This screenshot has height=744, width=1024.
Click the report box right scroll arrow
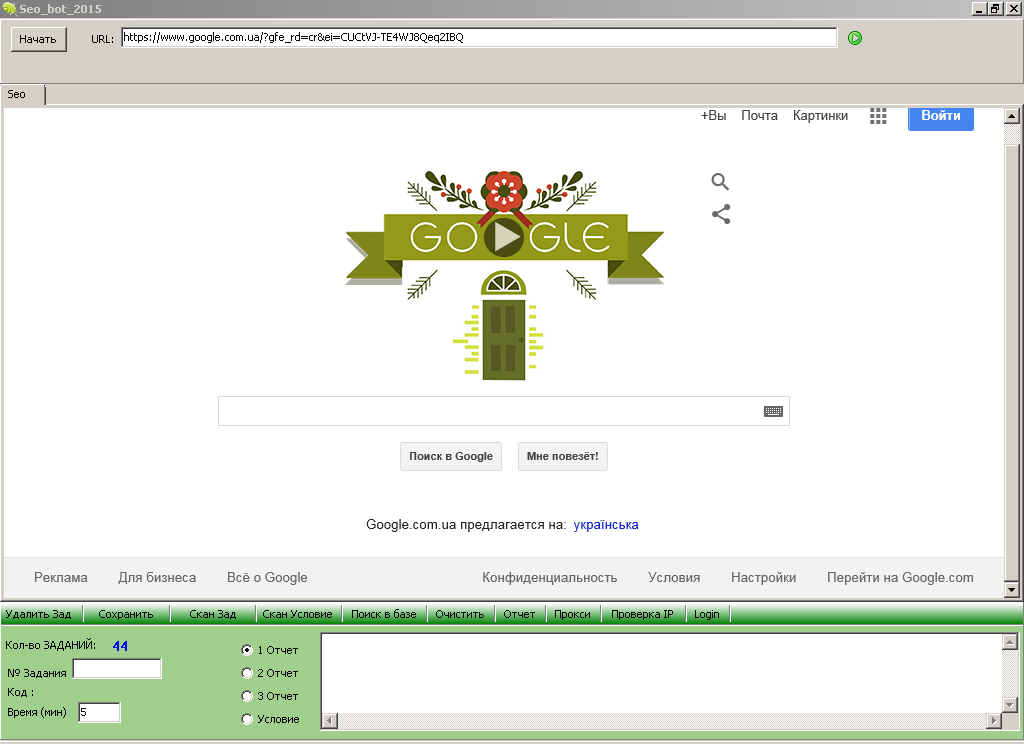(993, 720)
